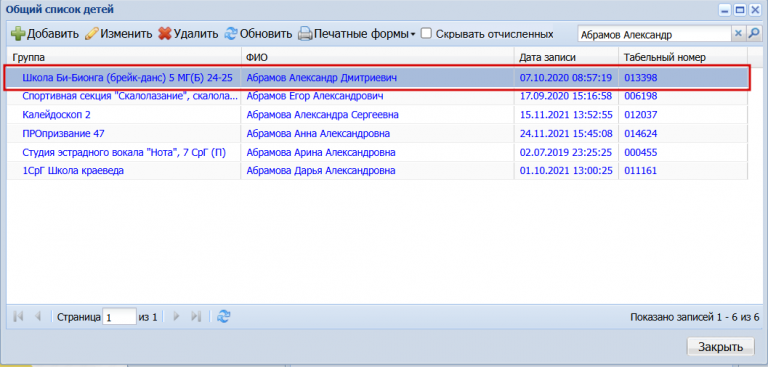Select the Студия эстрадного вокала "Нота" cell

[x=124, y=152]
